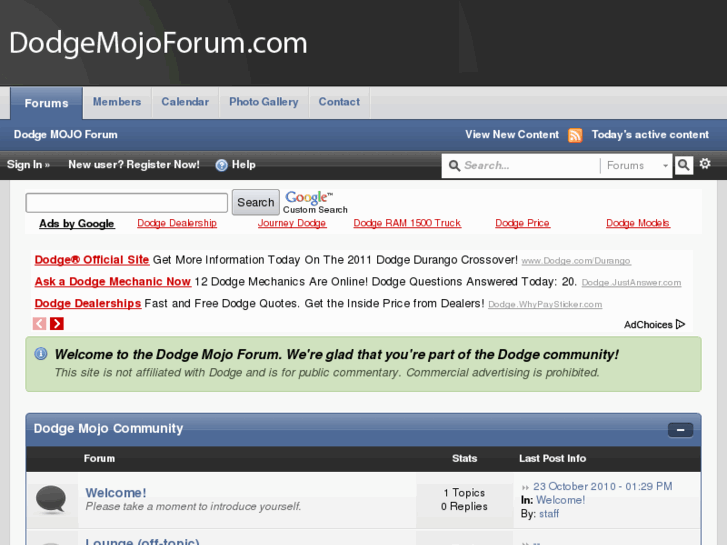Open the 23 October 2010 last post
Screen dimensions: 727x545
click(602, 487)
